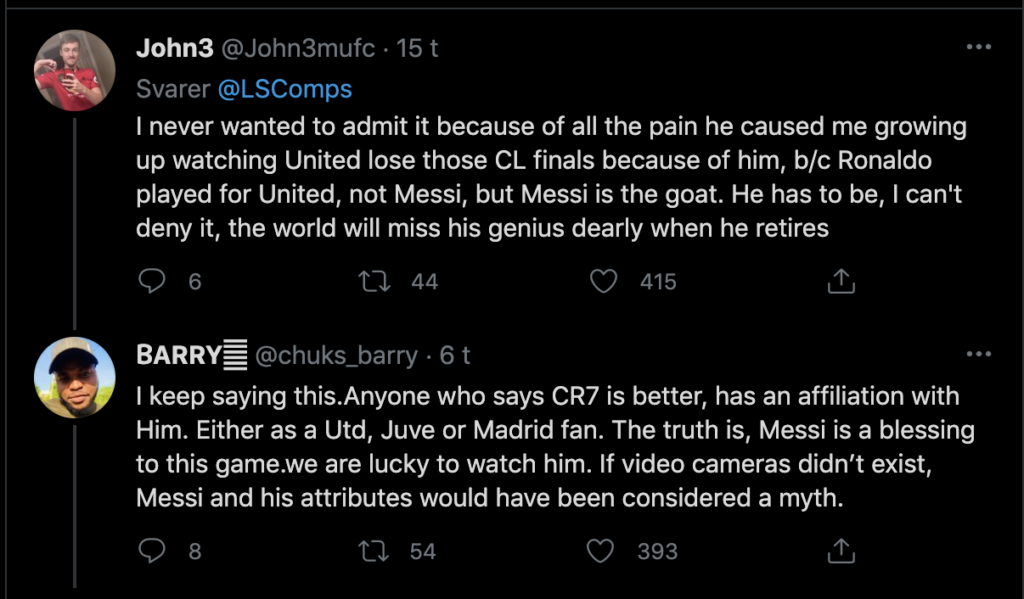Open John3's profile via display name
Viewport: 1024px width, 599px height.
[175, 48]
